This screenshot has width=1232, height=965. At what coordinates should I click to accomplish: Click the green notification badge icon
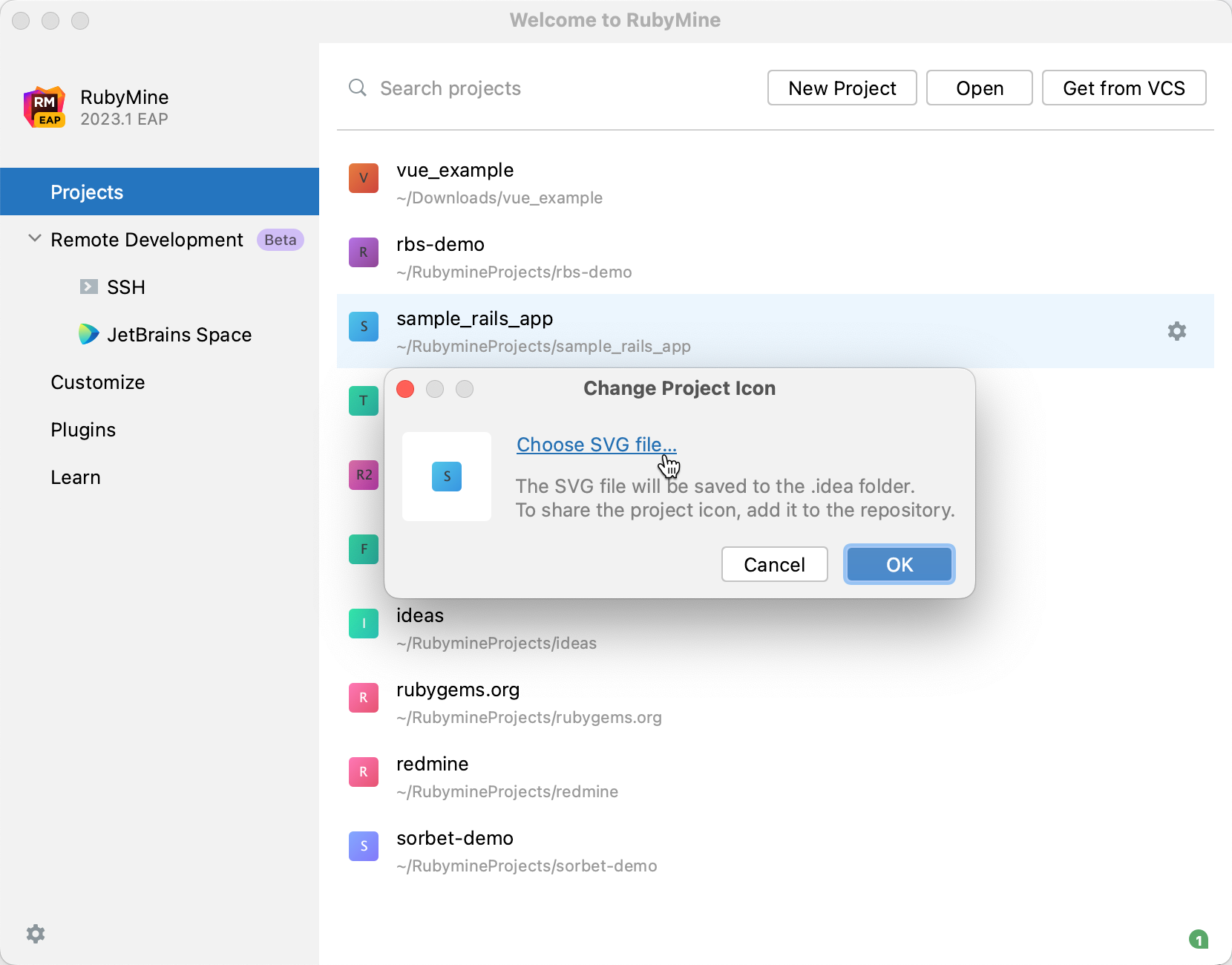click(x=1198, y=940)
